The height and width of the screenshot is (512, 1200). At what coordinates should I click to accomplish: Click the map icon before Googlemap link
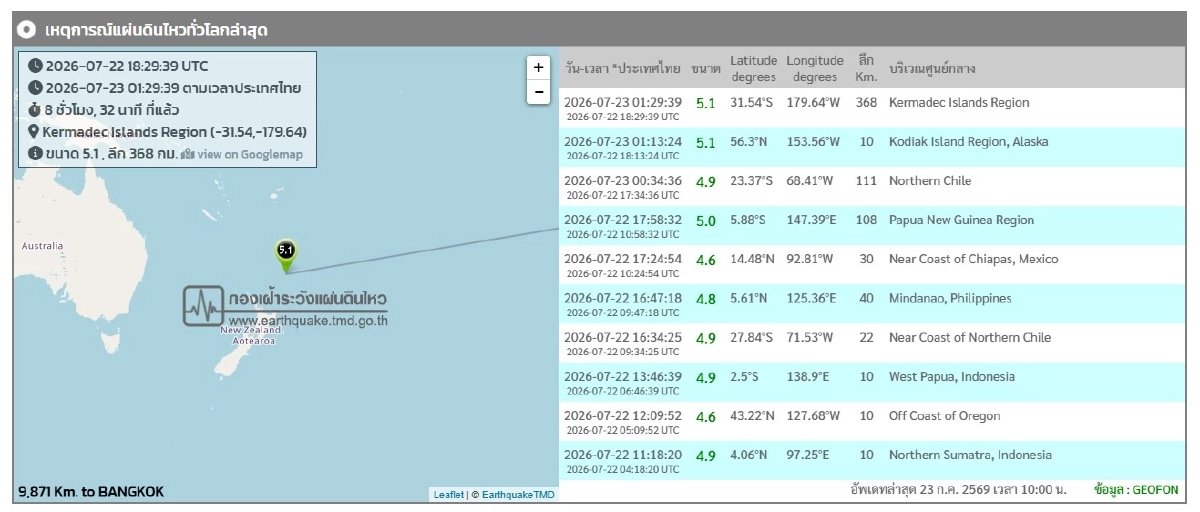click(188, 154)
